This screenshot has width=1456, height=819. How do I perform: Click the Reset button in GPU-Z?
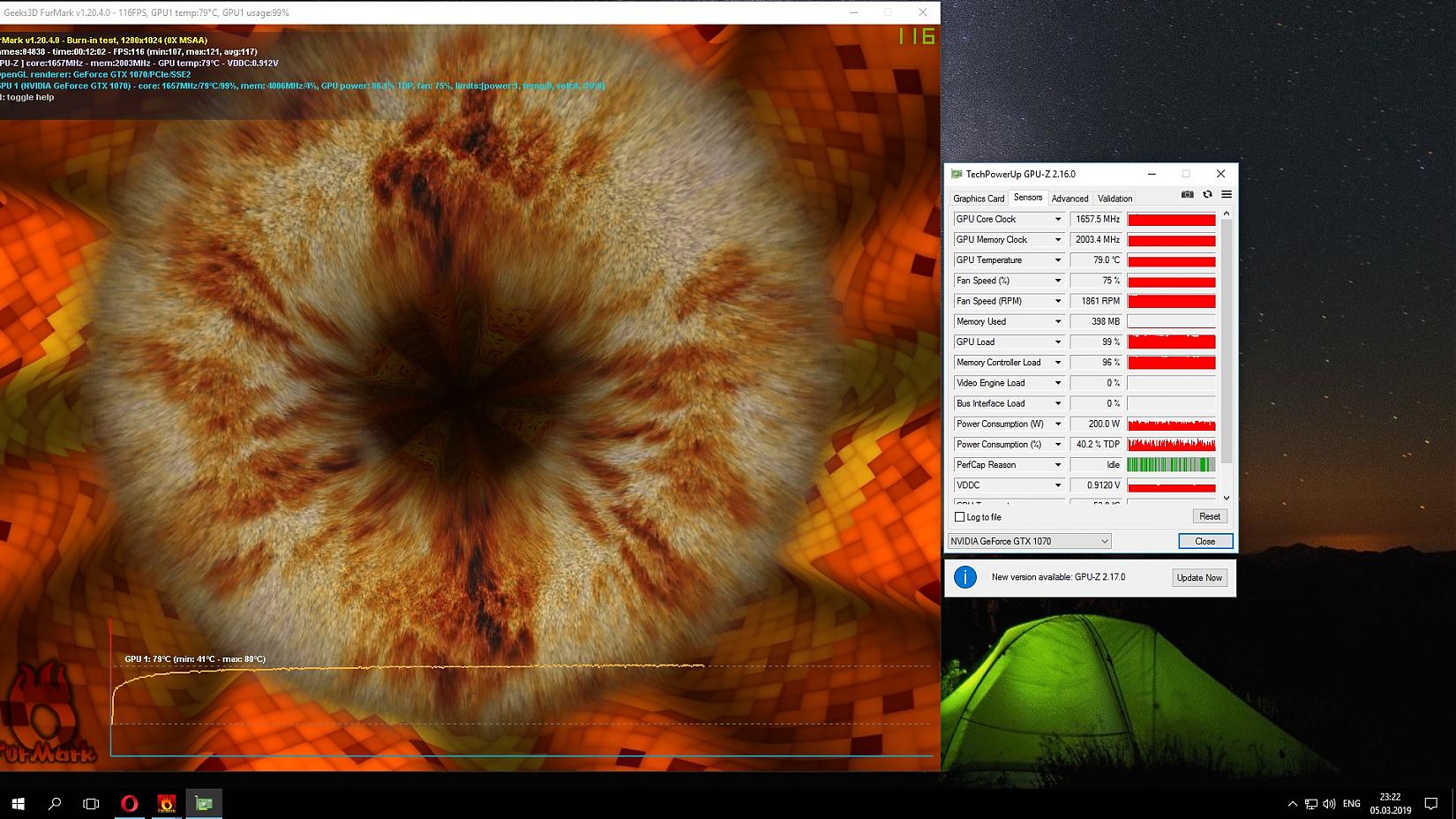click(1210, 516)
